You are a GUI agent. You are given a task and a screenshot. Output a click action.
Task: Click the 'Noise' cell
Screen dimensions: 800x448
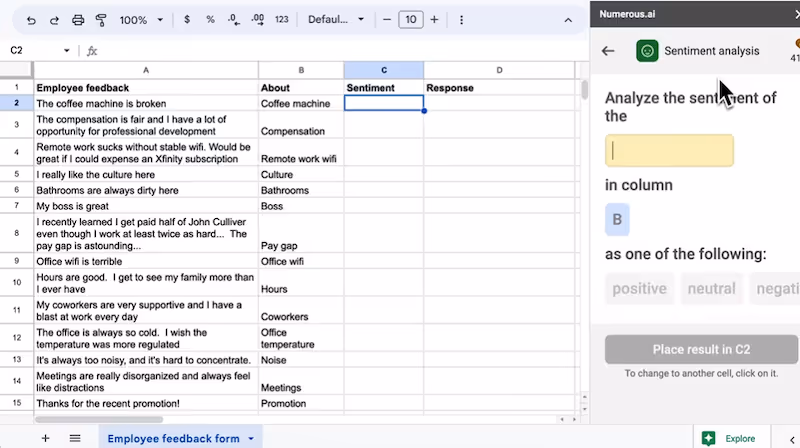[x=301, y=360]
